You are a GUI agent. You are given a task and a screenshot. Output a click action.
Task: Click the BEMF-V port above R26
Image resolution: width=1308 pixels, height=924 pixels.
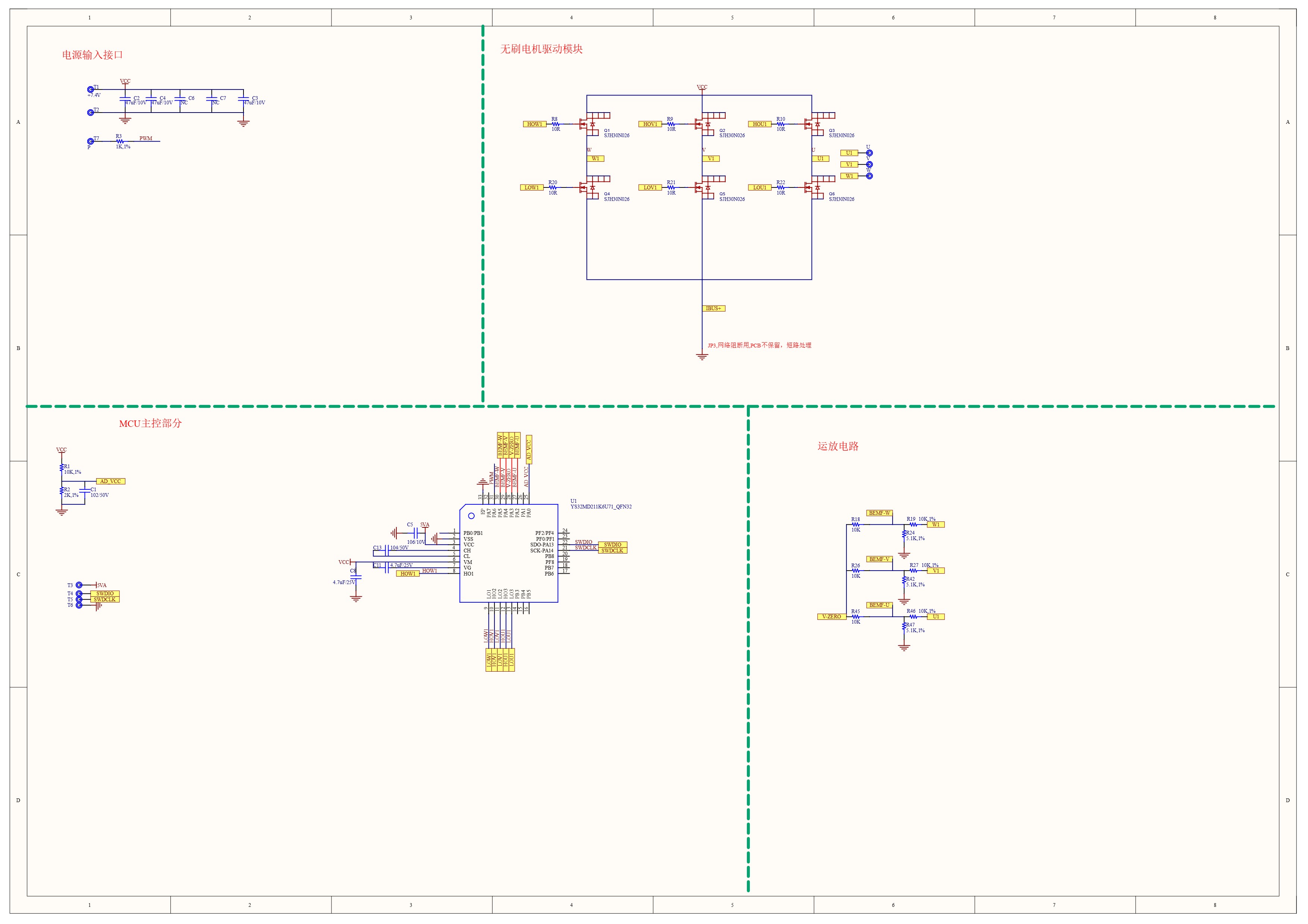tap(879, 559)
